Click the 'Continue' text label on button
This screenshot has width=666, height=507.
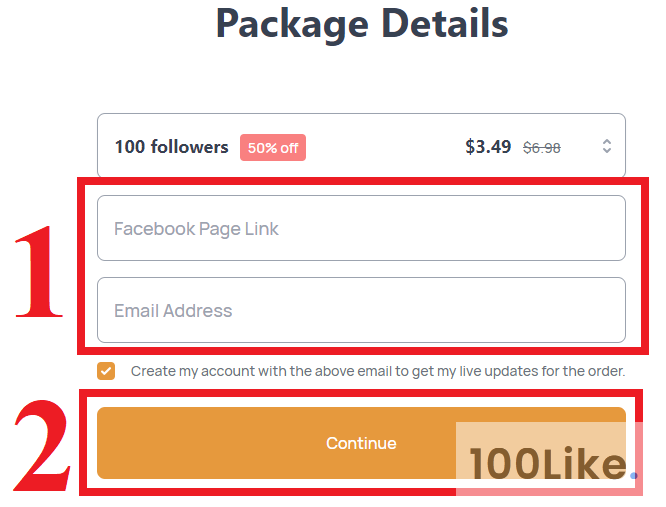[361, 443]
